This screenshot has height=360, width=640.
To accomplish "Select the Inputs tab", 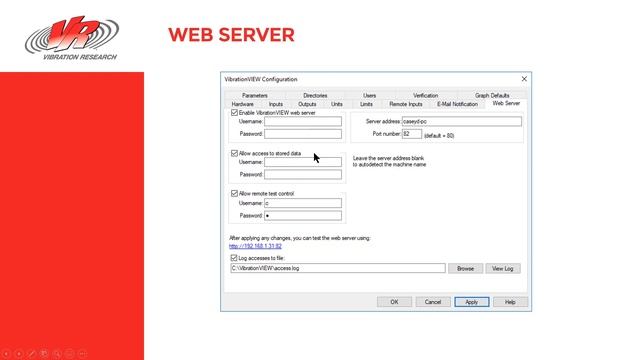I will [276, 104].
